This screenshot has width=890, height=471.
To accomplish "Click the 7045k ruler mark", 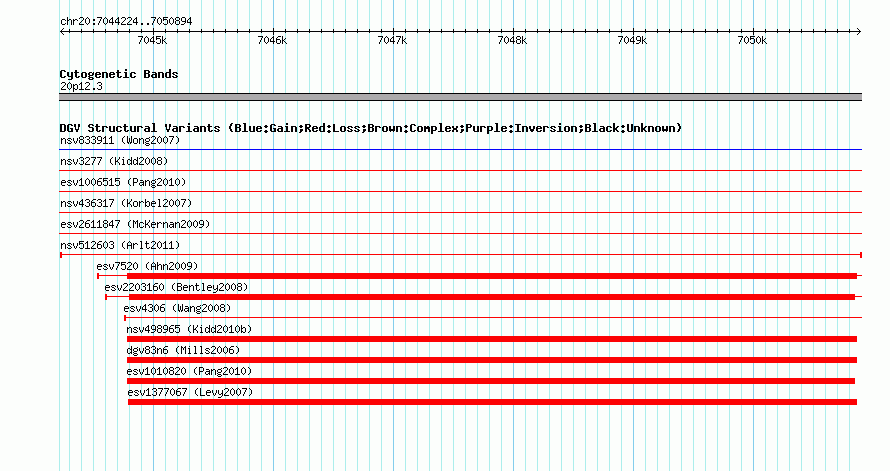I will 153,40.
